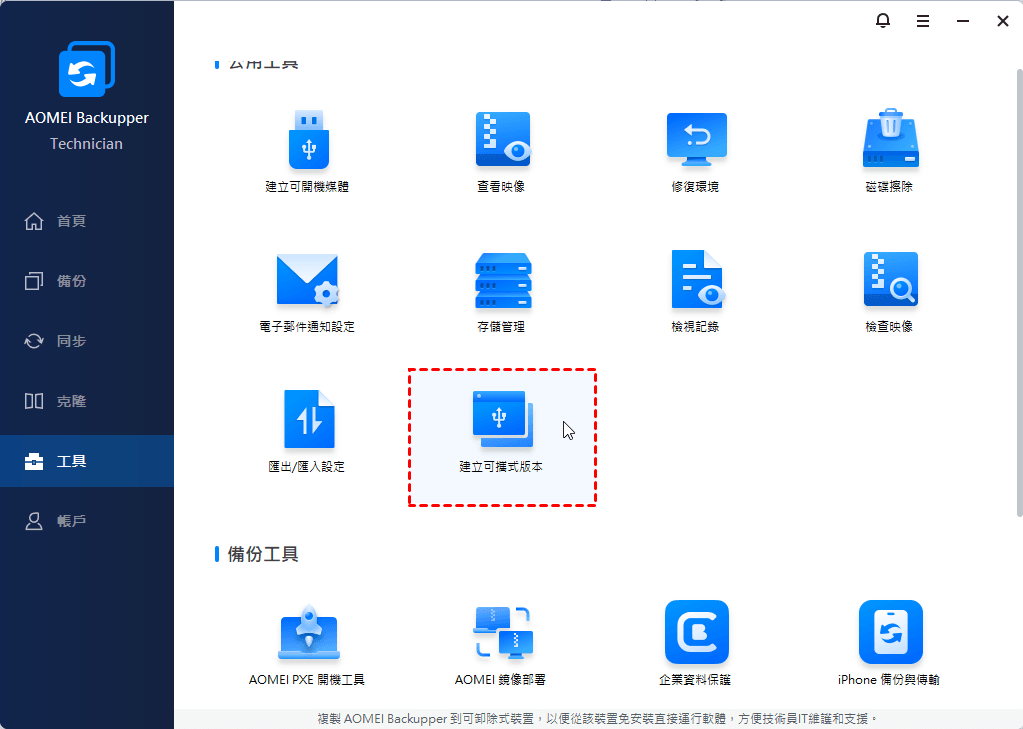This screenshot has width=1023, height=729.
Task: Open the 帳戶 account section
Action: click(87, 521)
